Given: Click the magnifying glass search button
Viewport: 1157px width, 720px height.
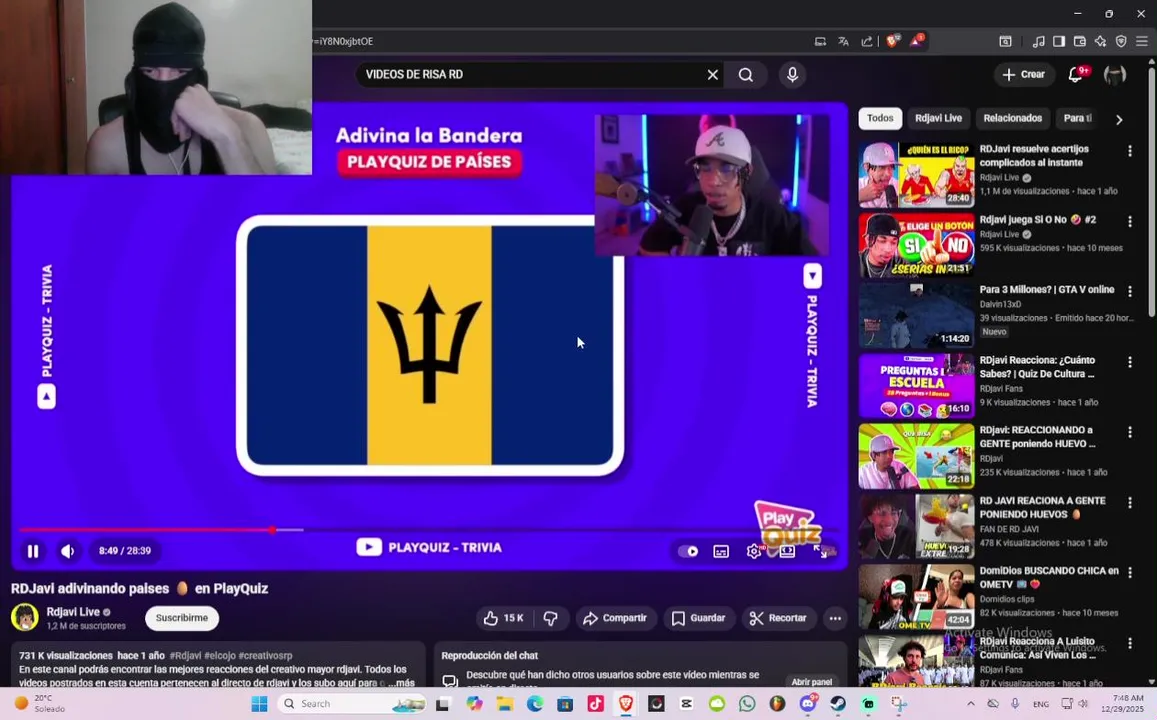Looking at the screenshot, I should (746, 75).
